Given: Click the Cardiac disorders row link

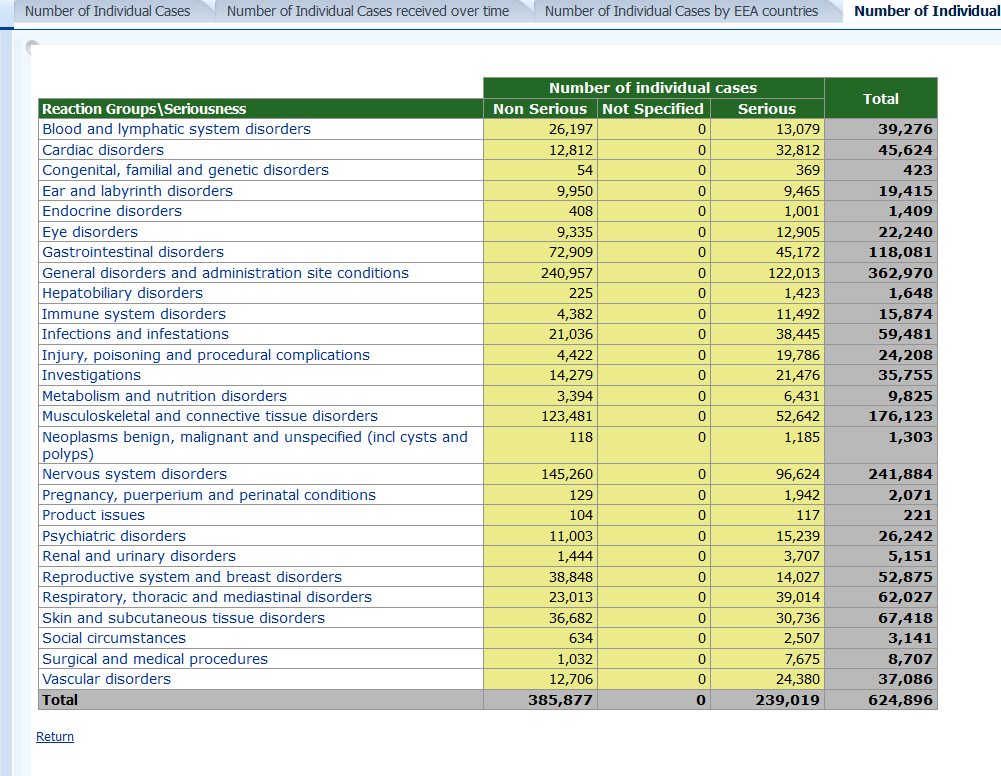Looking at the screenshot, I should (103, 150).
